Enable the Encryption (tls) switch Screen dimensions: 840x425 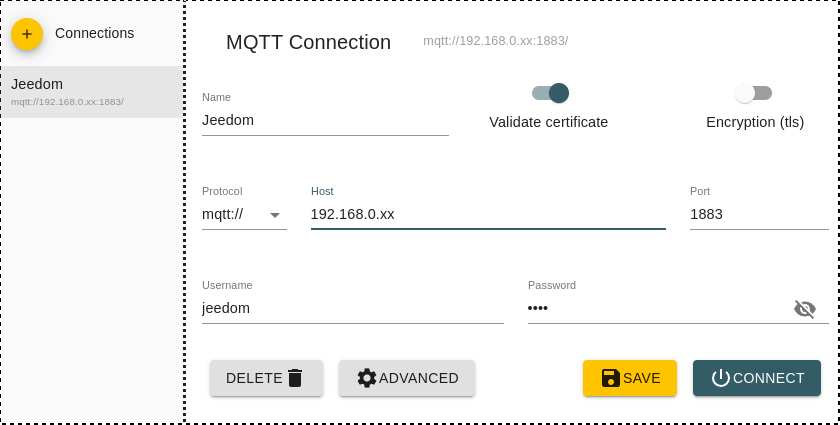pyautogui.click(x=753, y=93)
